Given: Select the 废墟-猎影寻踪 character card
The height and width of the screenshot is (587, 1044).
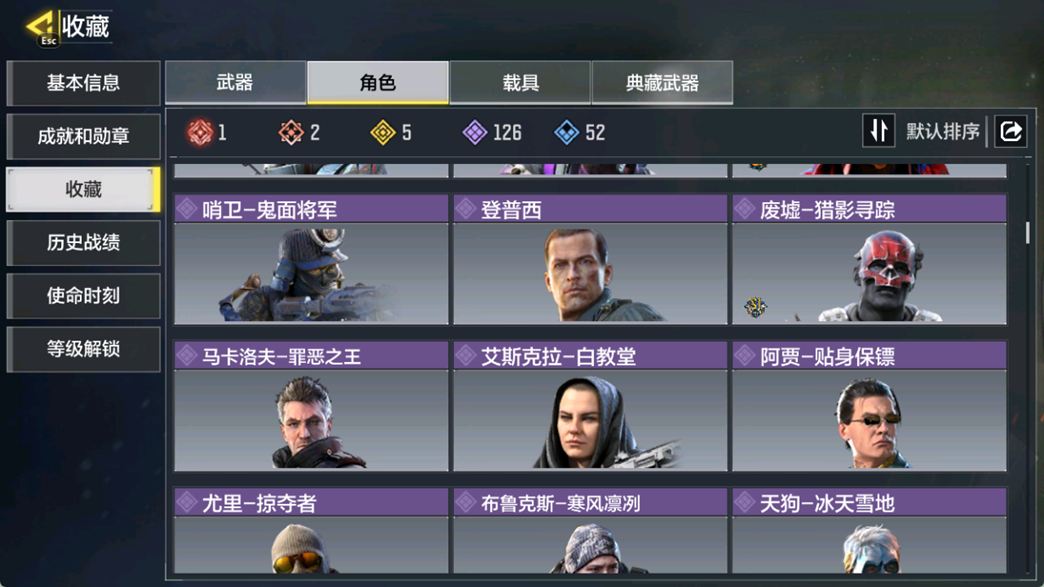Looking at the screenshot, I should (869, 260).
